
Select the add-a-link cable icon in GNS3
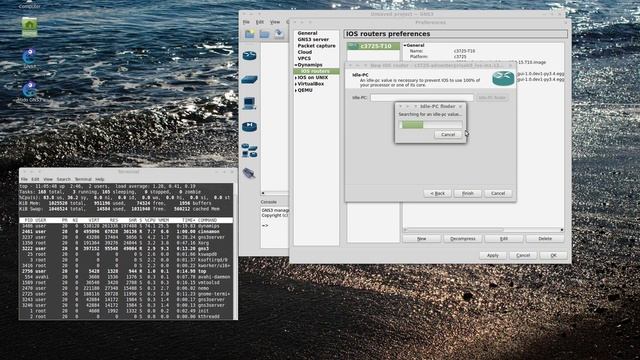pyautogui.click(x=249, y=173)
